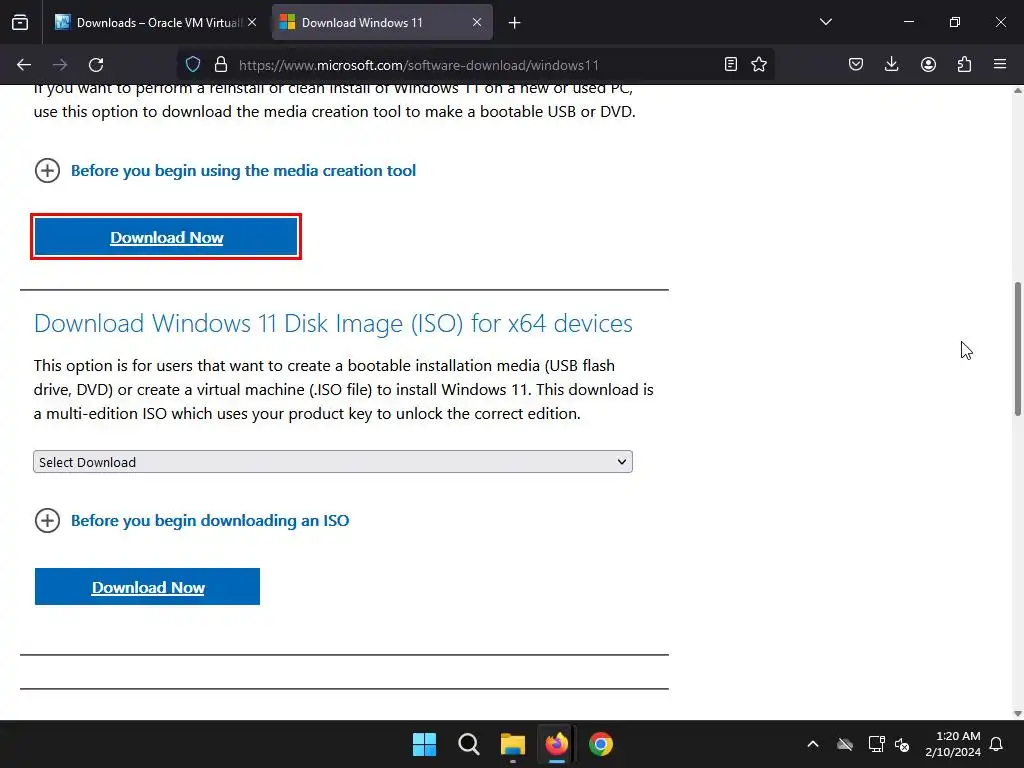
Task: Switch to Downloads – Oracle VM VirtualBox tab
Action: click(155, 22)
